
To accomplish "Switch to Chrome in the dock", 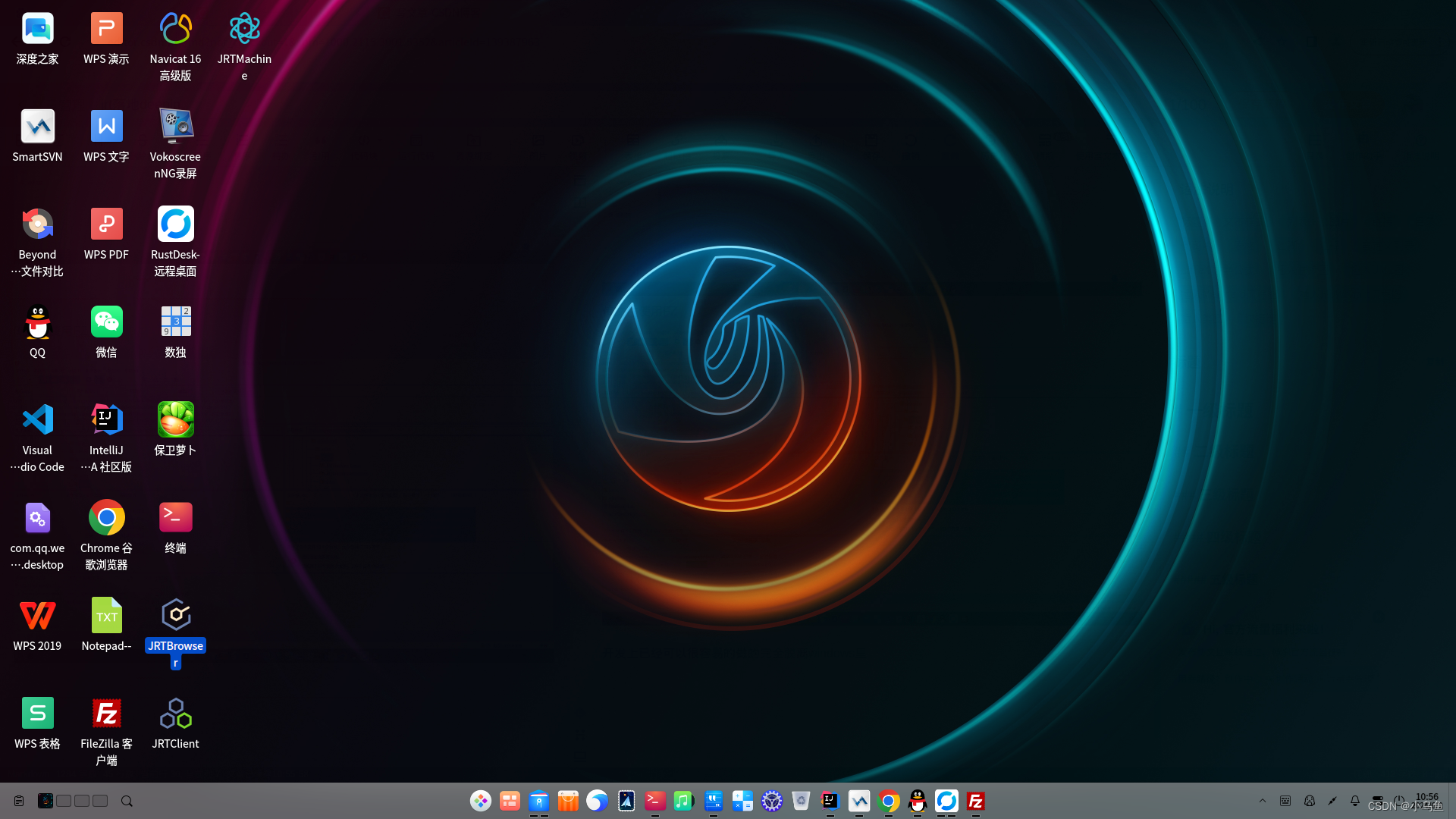I will (888, 801).
